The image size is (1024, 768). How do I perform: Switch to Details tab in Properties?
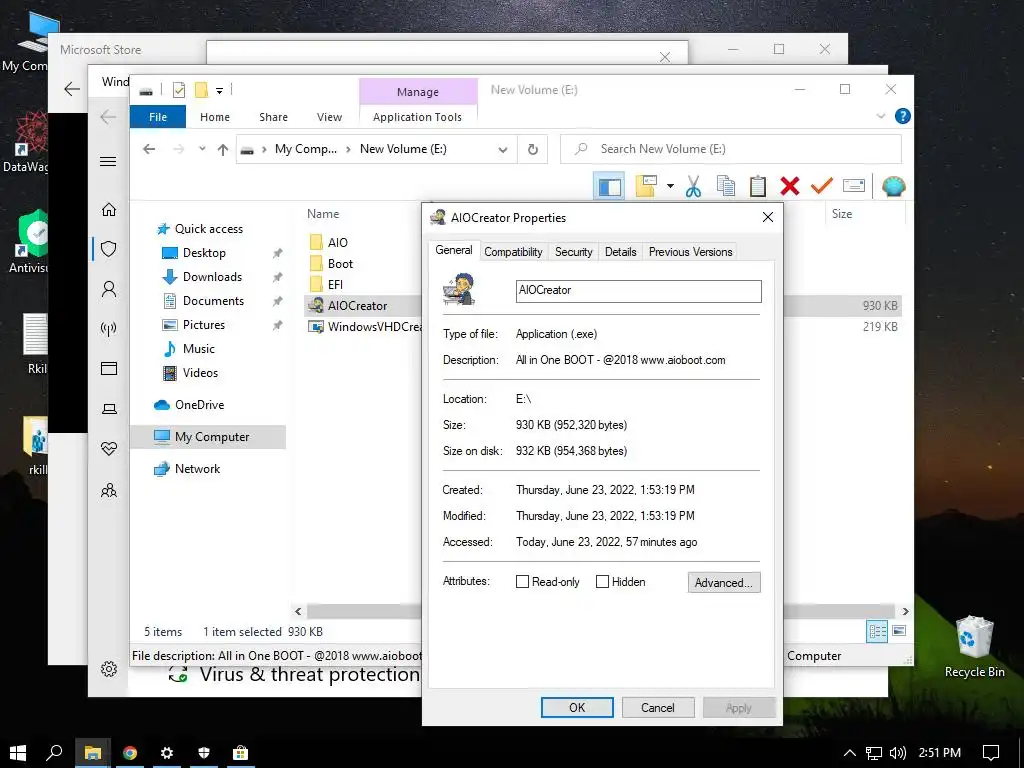coord(620,252)
